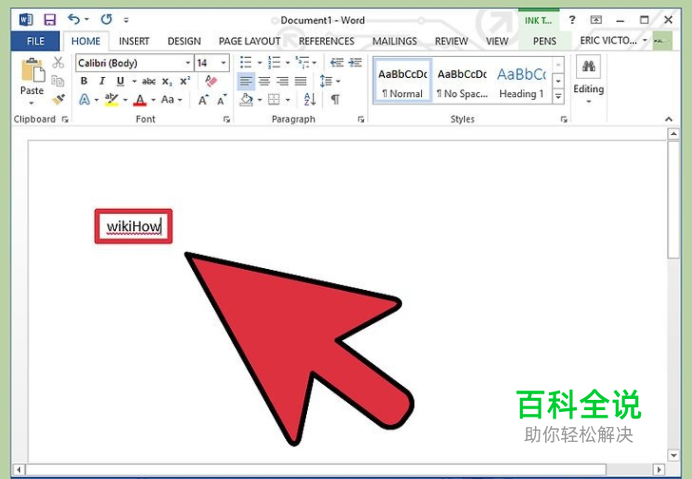Viewport: 692px width, 479px height.
Task: Open the REVIEW tab
Action: [x=451, y=41]
